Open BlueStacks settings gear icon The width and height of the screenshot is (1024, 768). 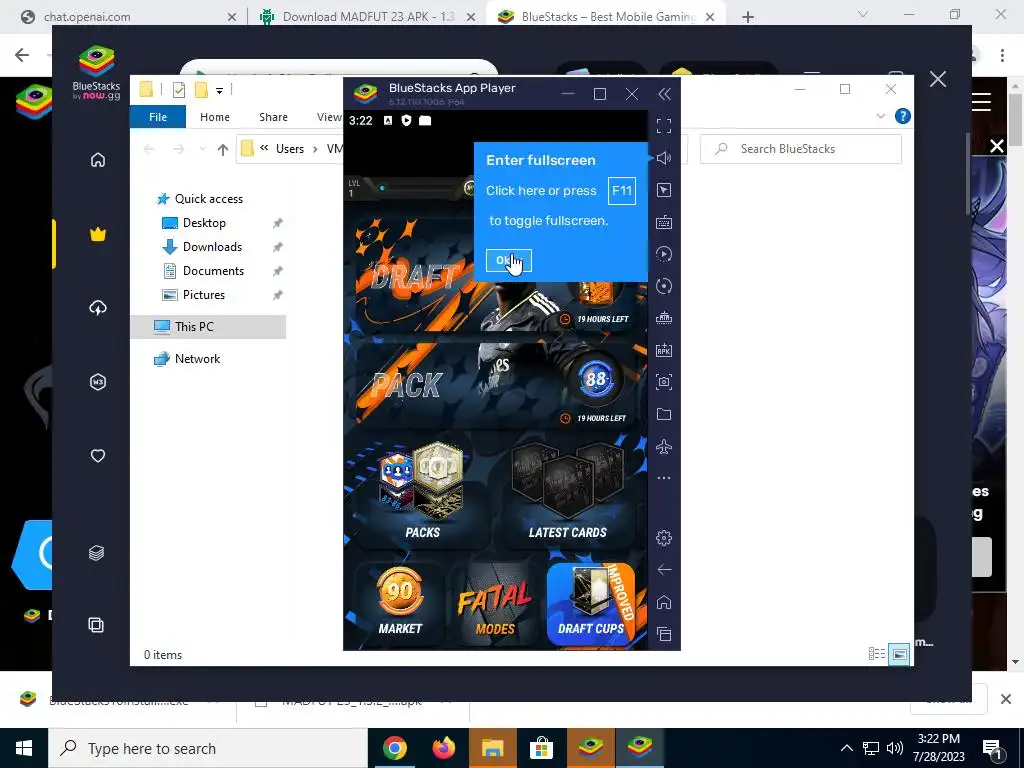click(x=664, y=538)
